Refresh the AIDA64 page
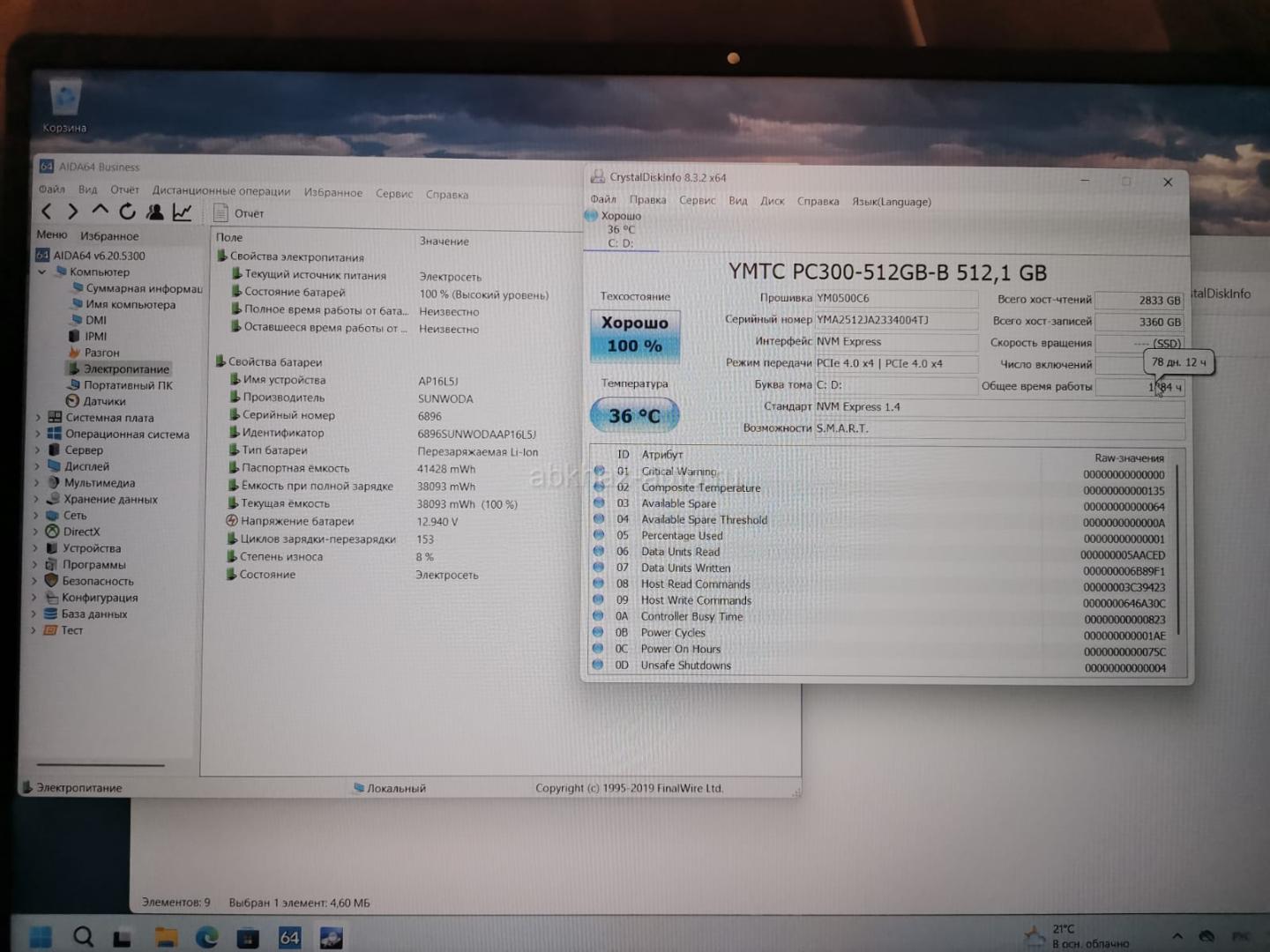1270x952 pixels. pyautogui.click(x=127, y=212)
